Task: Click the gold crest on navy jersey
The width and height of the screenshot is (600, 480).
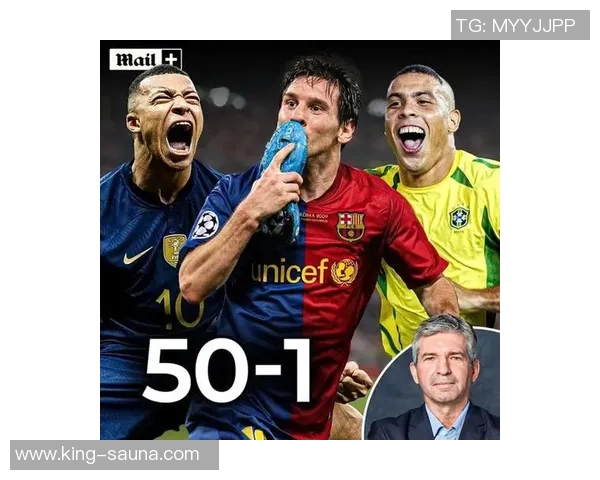Action: pyautogui.click(x=174, y=250)
